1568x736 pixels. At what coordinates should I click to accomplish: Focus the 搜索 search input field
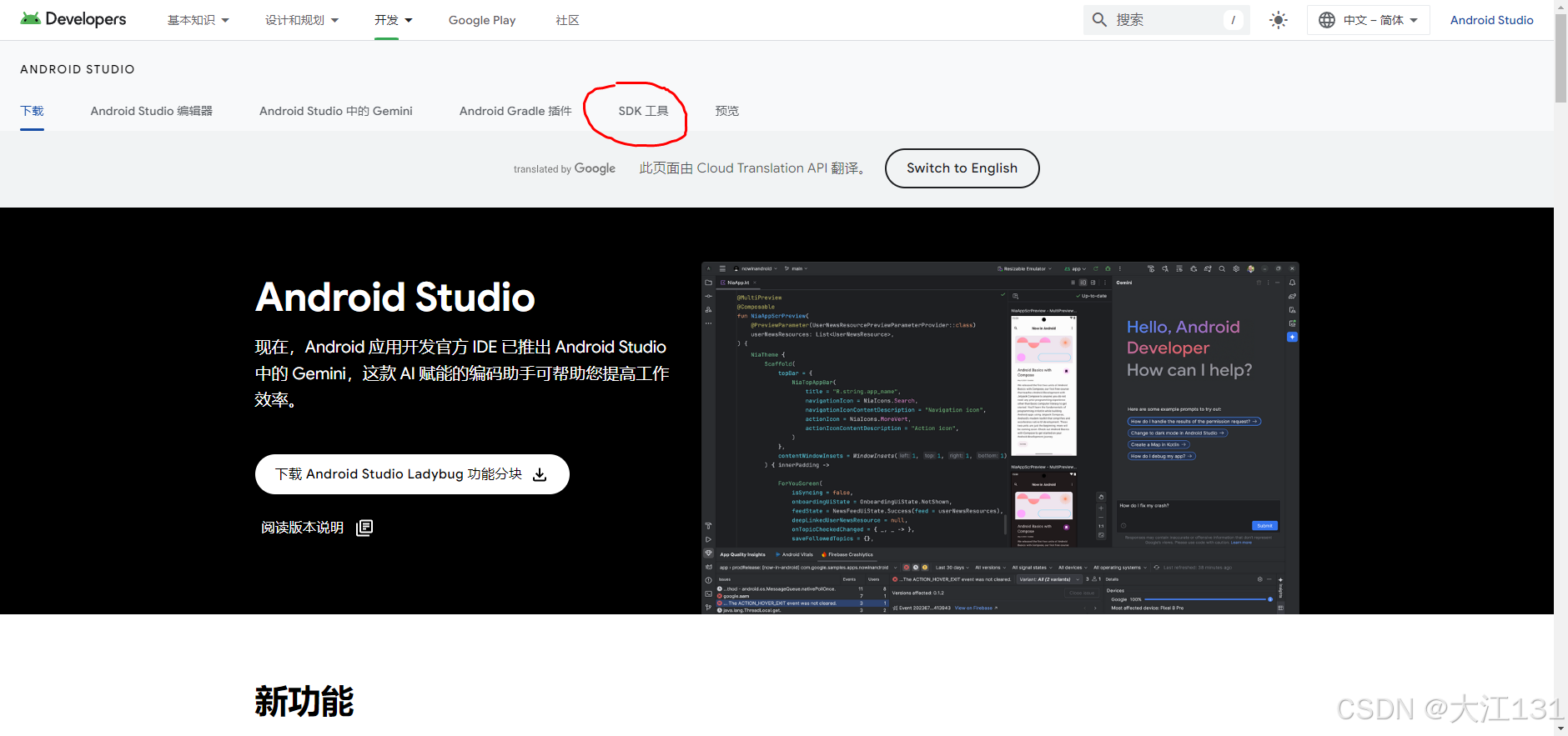1167,20
